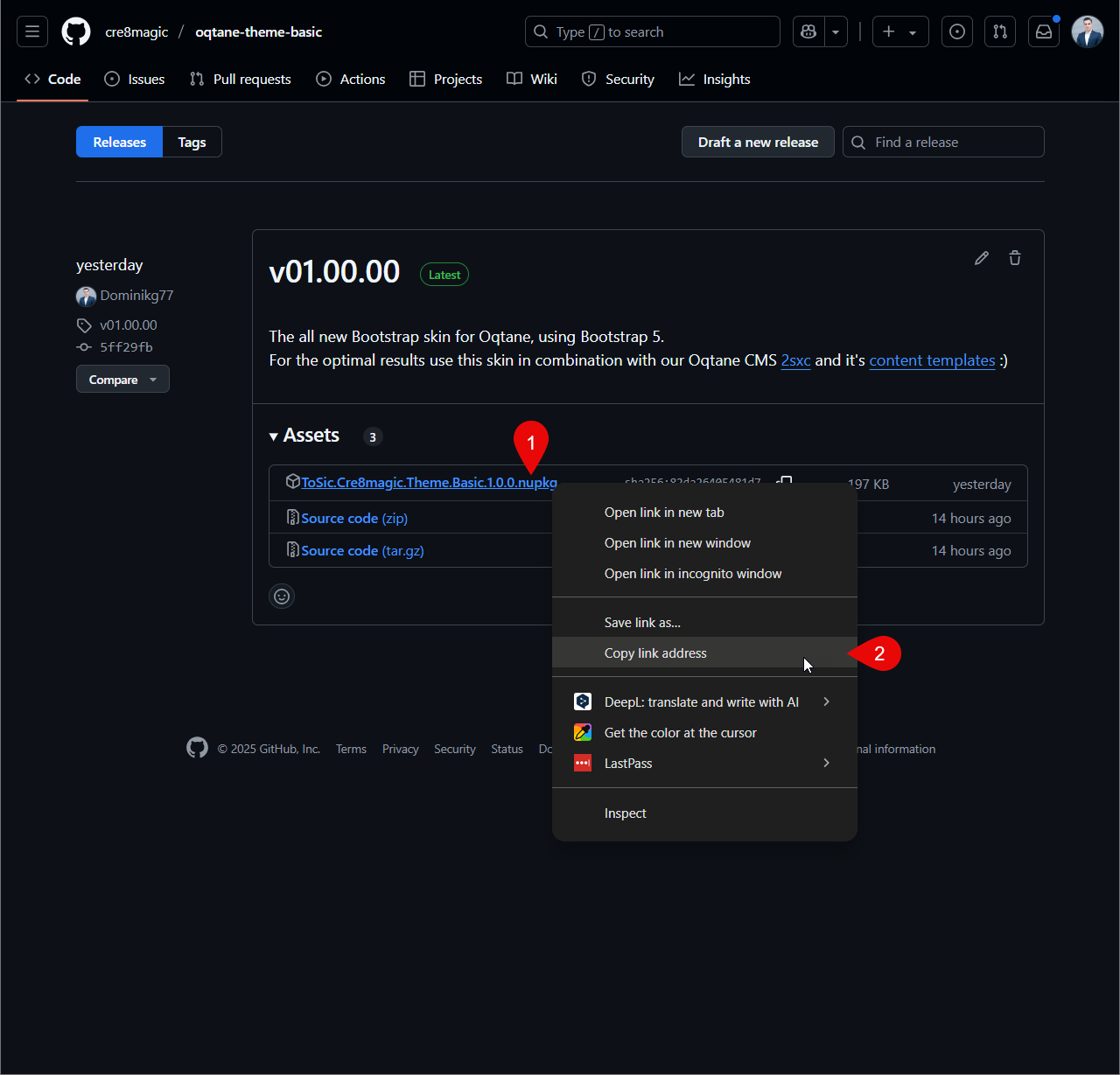Switch to the Issues tab
This screenshot has height=1075, width=1120.
(135, 79)
